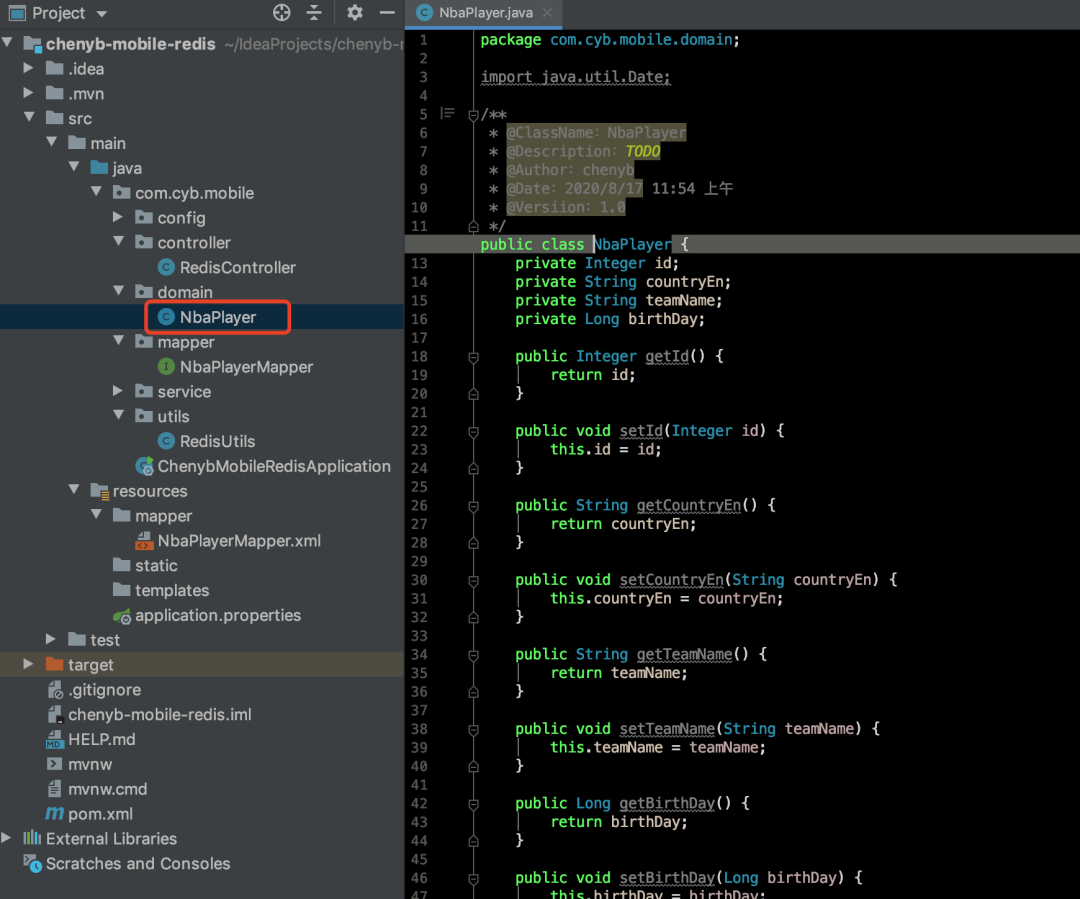Image resolution: width=1080 pixels, height=899 pixels.
Task: Click the application.properties file icon
Action: (x=122, y=616)
